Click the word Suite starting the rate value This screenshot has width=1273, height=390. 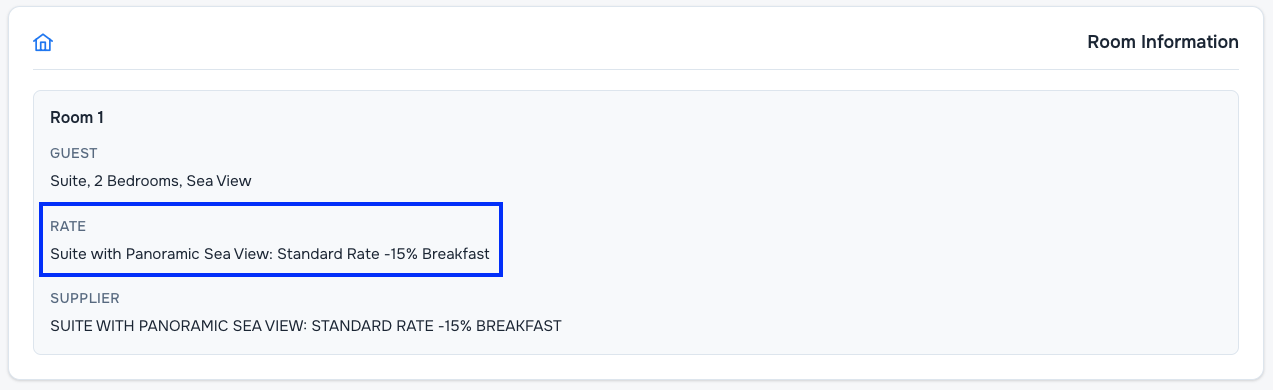coord(68,254)
